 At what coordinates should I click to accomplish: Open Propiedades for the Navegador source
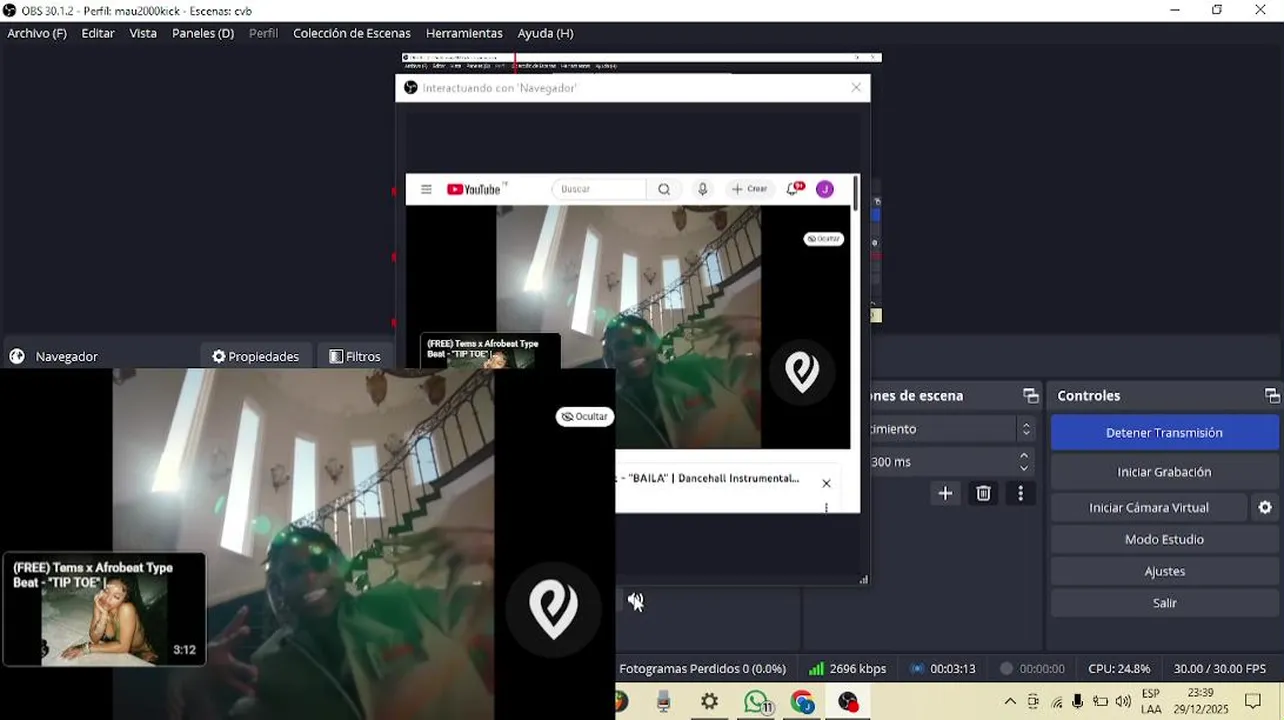click(256, 356)
